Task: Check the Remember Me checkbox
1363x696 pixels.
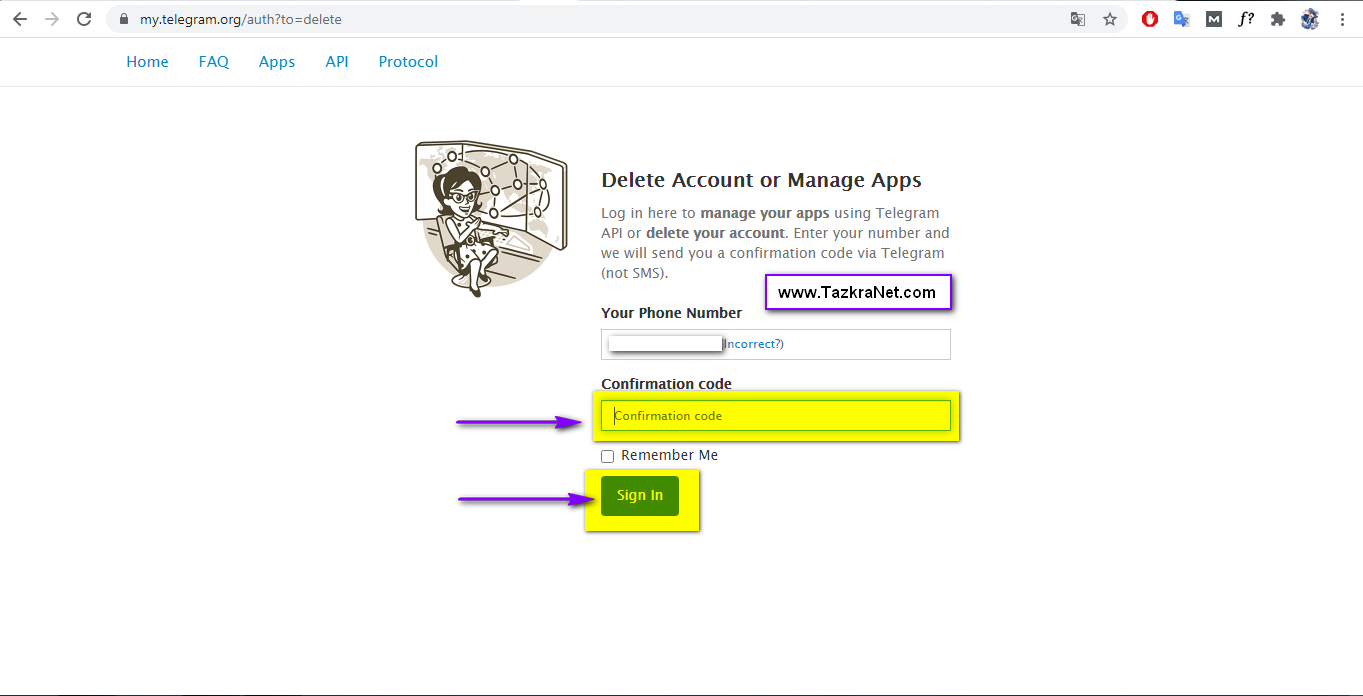Action: [x=608, y=456]
